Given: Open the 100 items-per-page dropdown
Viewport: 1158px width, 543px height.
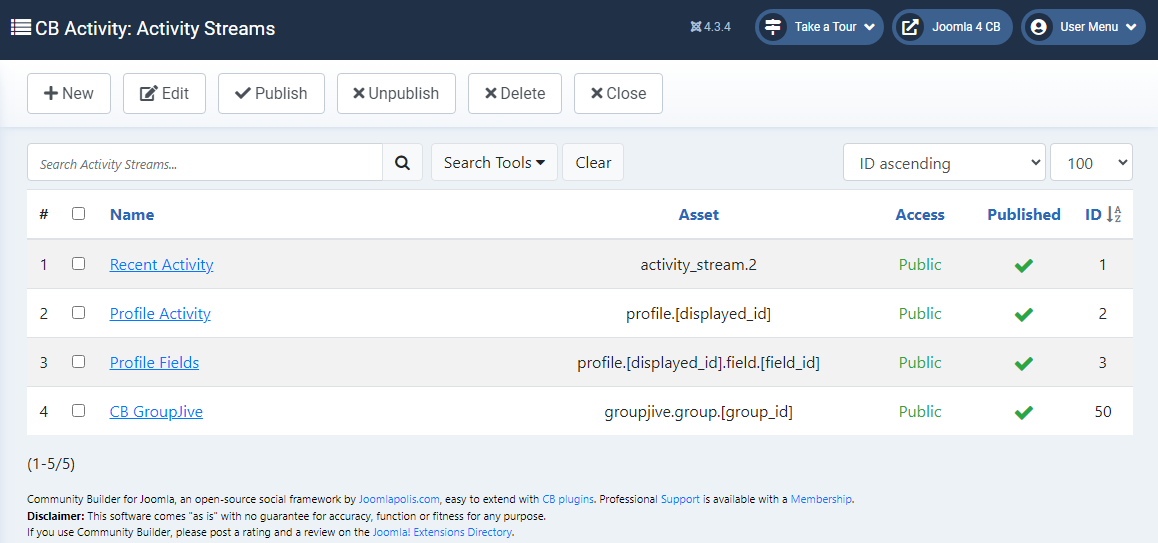Looking at the screenshot, I should click(x=1091, y=163).
